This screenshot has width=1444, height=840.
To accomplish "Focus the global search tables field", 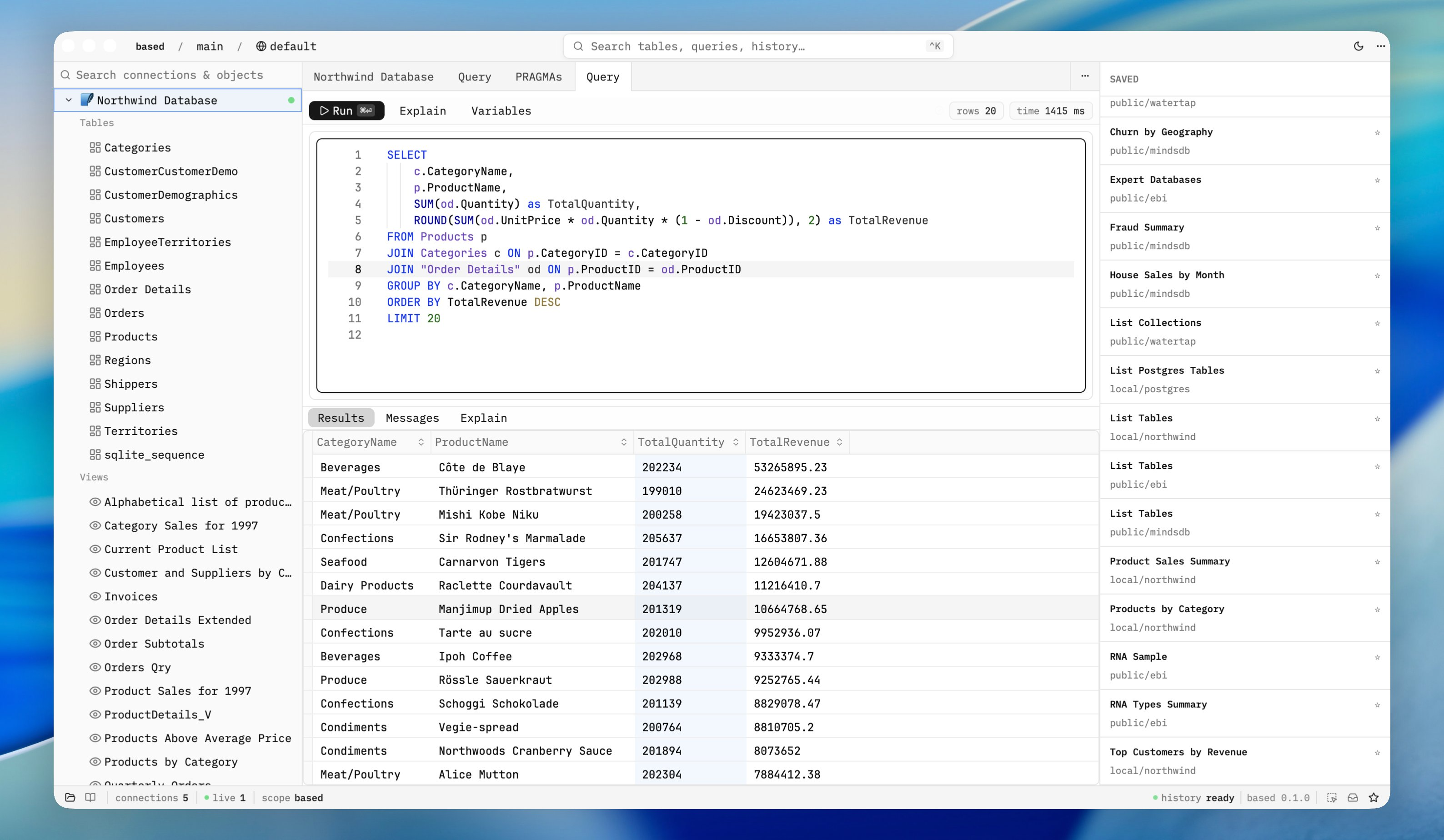I will 757,46.
